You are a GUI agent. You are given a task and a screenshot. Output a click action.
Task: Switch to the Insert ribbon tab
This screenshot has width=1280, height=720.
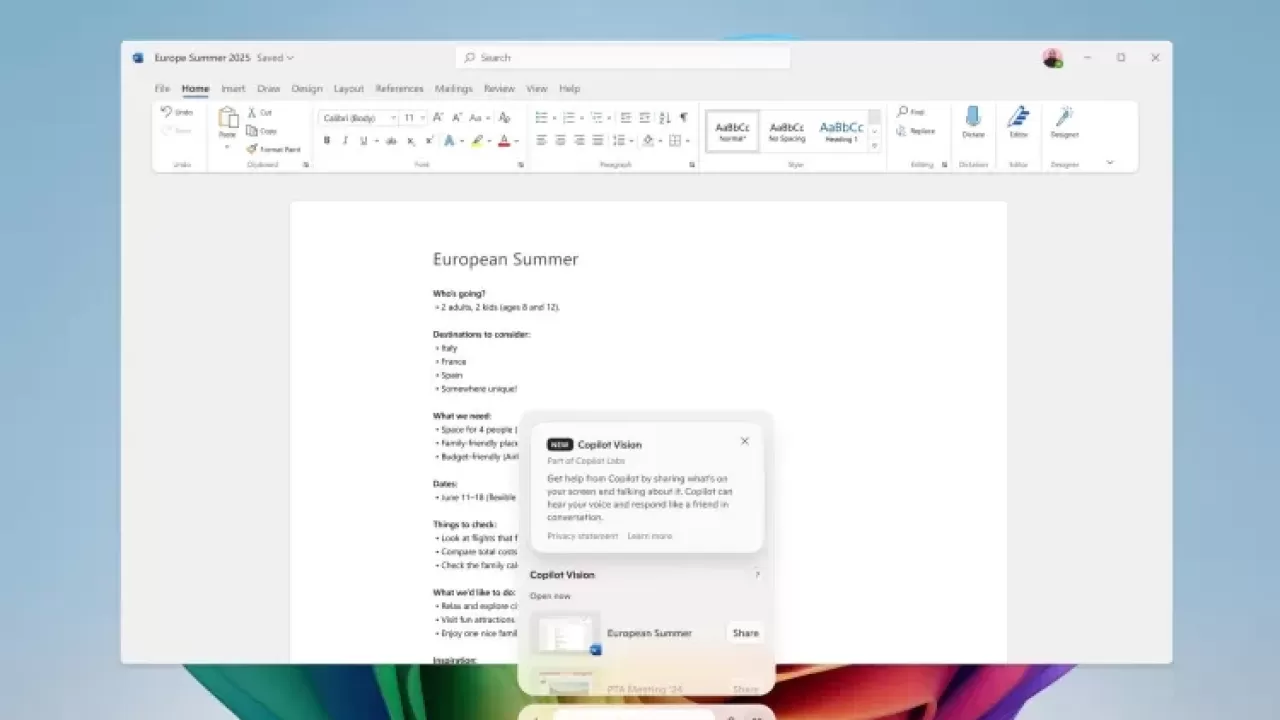tap(233, 88)
